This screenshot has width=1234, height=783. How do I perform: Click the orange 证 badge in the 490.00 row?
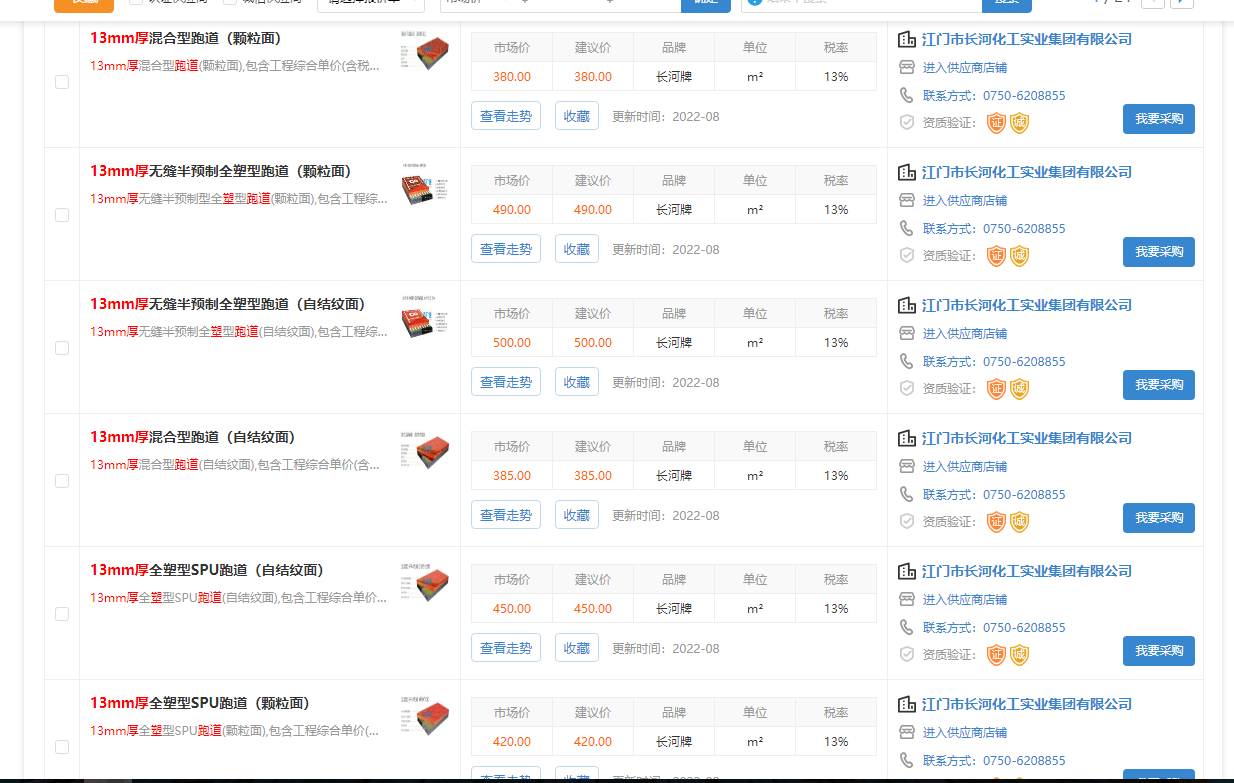coord(996,256)
